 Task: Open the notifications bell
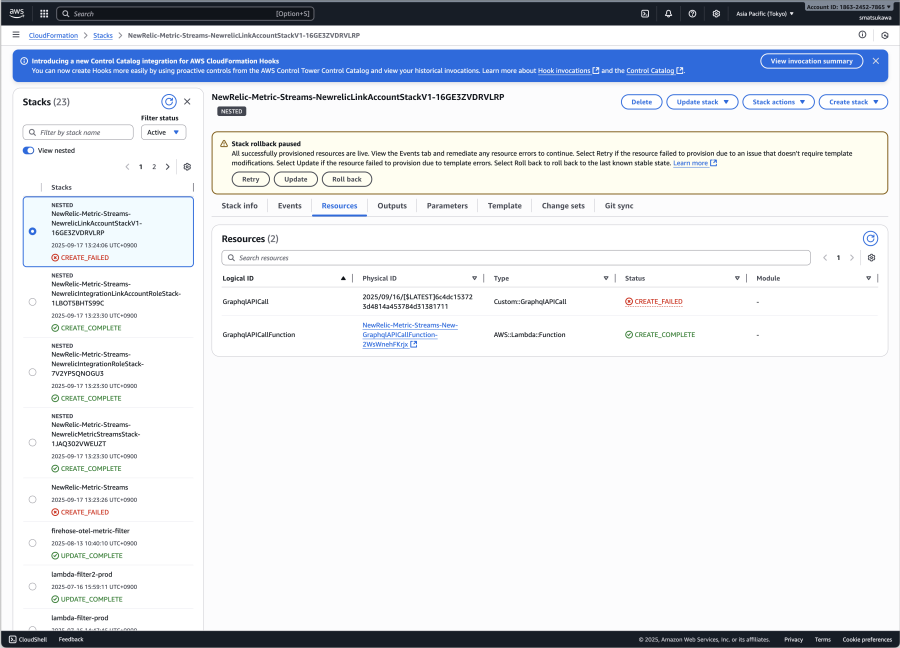[x=669, y=14]
